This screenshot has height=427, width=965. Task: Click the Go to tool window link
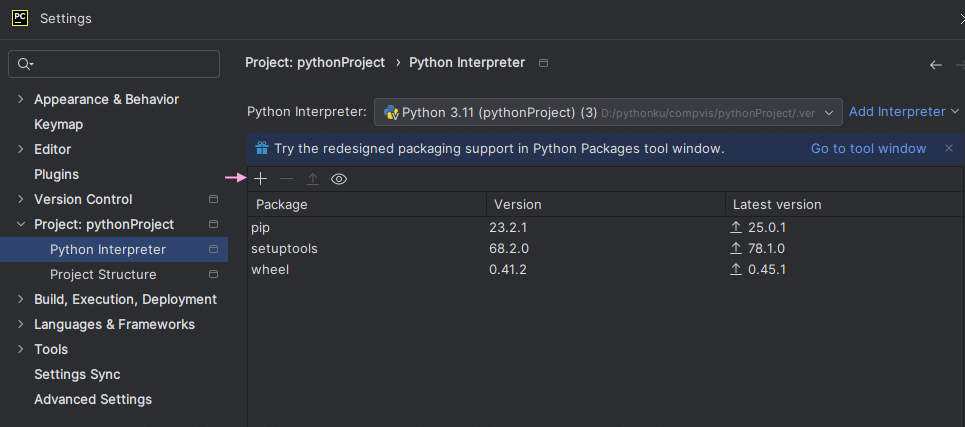868,148
